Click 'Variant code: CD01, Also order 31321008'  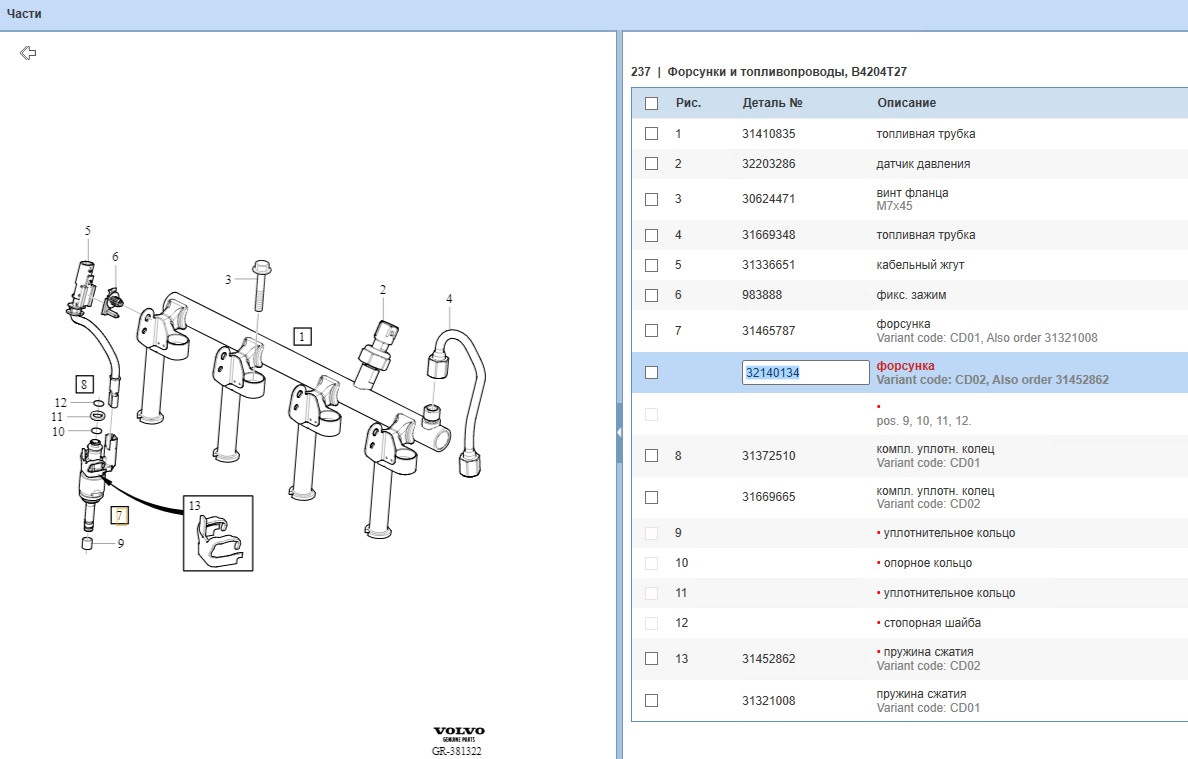986,338
